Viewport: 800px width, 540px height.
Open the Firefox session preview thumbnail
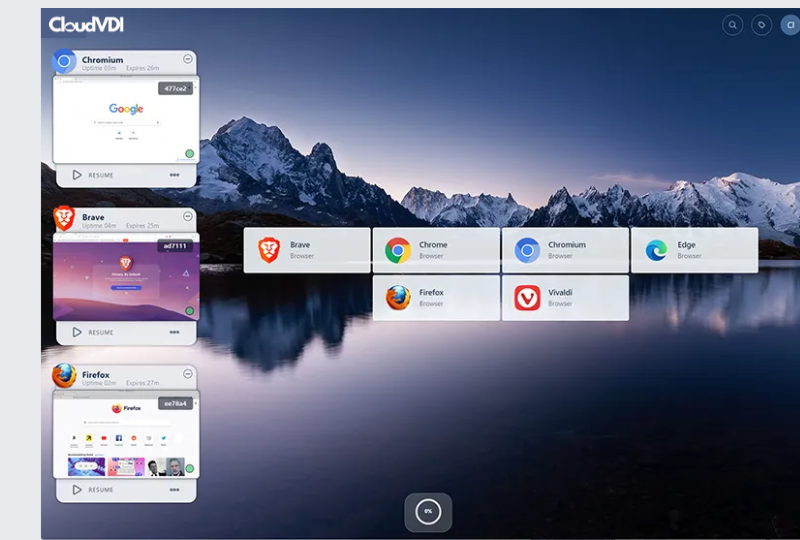point(126,435)
